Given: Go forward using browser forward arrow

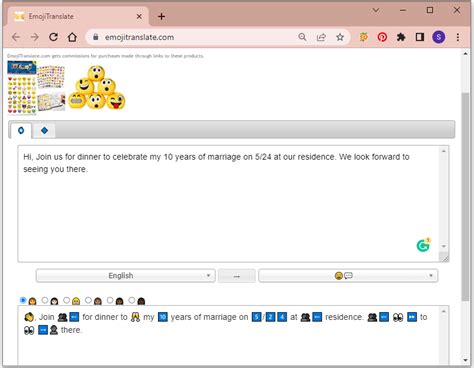Looking at the screenshot, I should (x=35, y=37).
